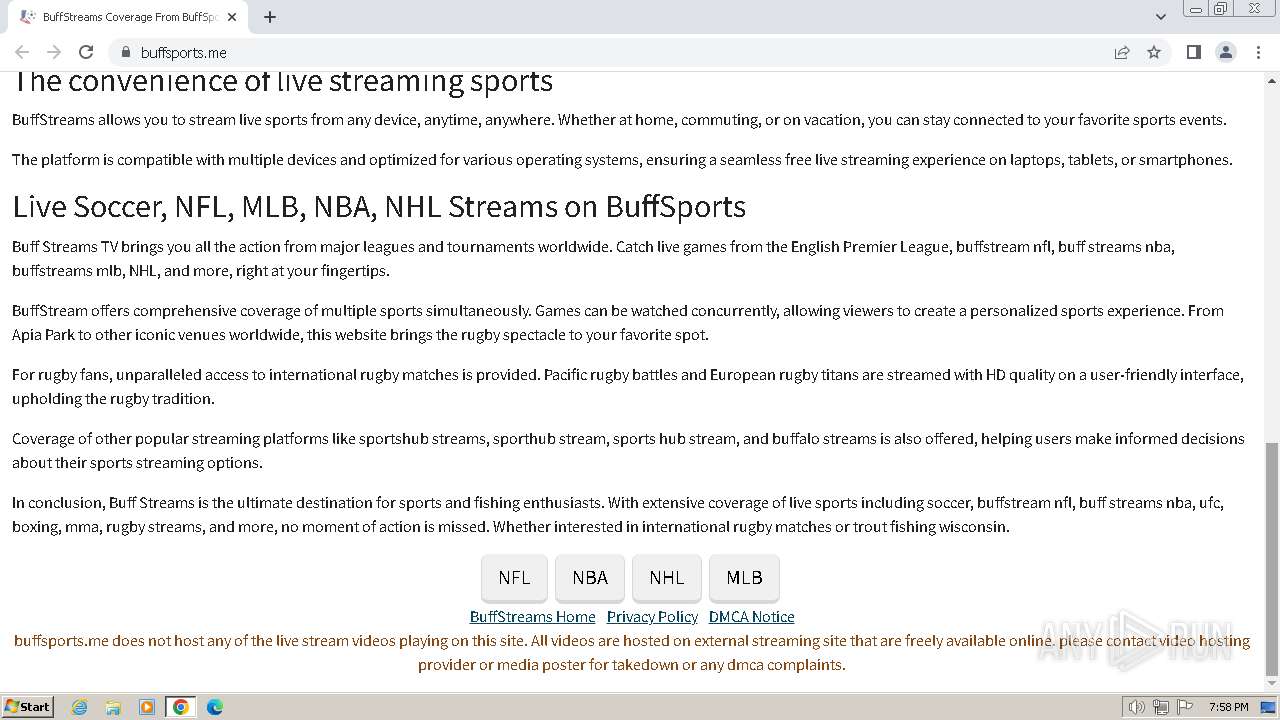Open the DMCA Notice link
Viewport: 1280px width, 720px height.
[x=752, y=617]
